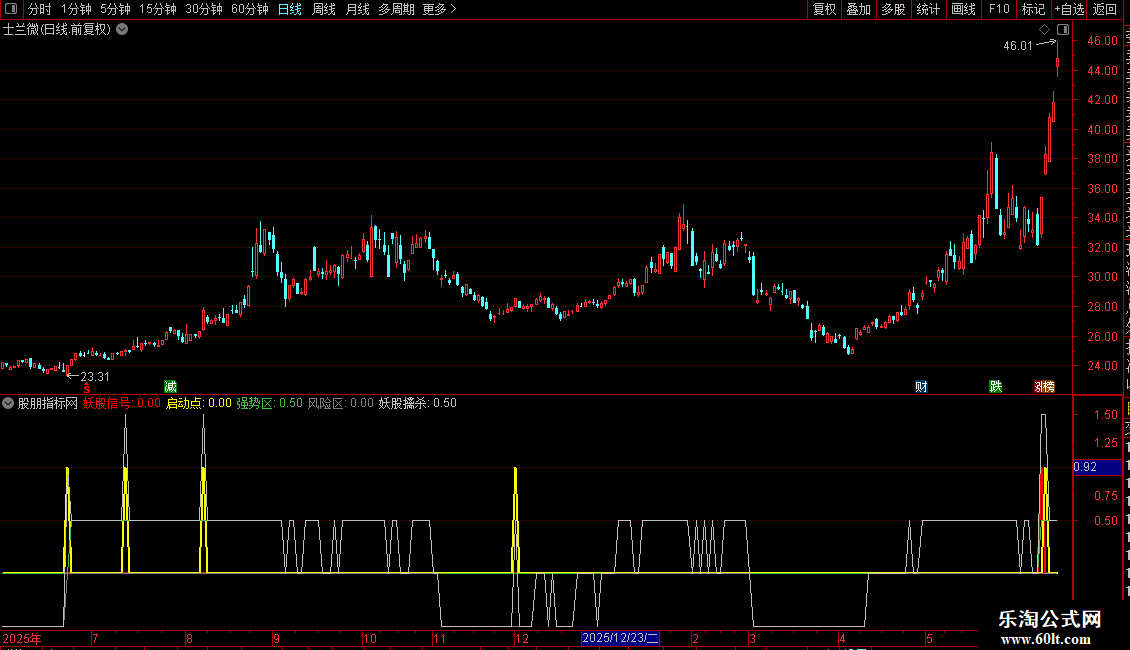Image resolution: width=1130 pixels, height=650 pixels.
Task: Switch to the 月线 monthly tab
Action: coord(357,9)
